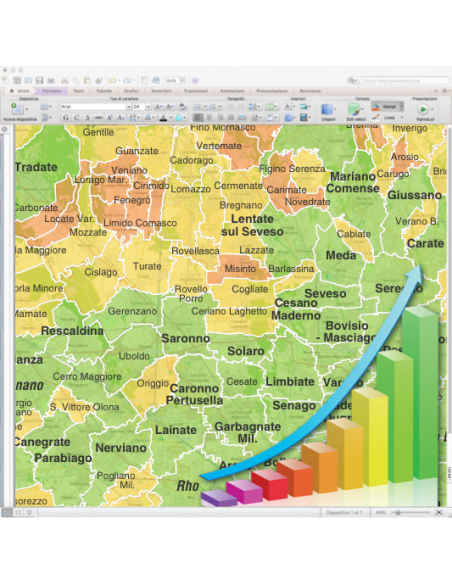This screenshot has width=452, height=584.
Task: Click the Open file folder icon
Action: (x=28, y=80)
